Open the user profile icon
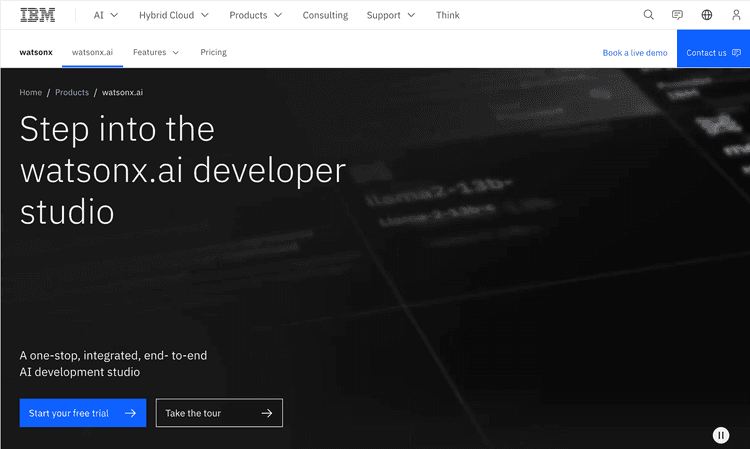 pos(736,15)
